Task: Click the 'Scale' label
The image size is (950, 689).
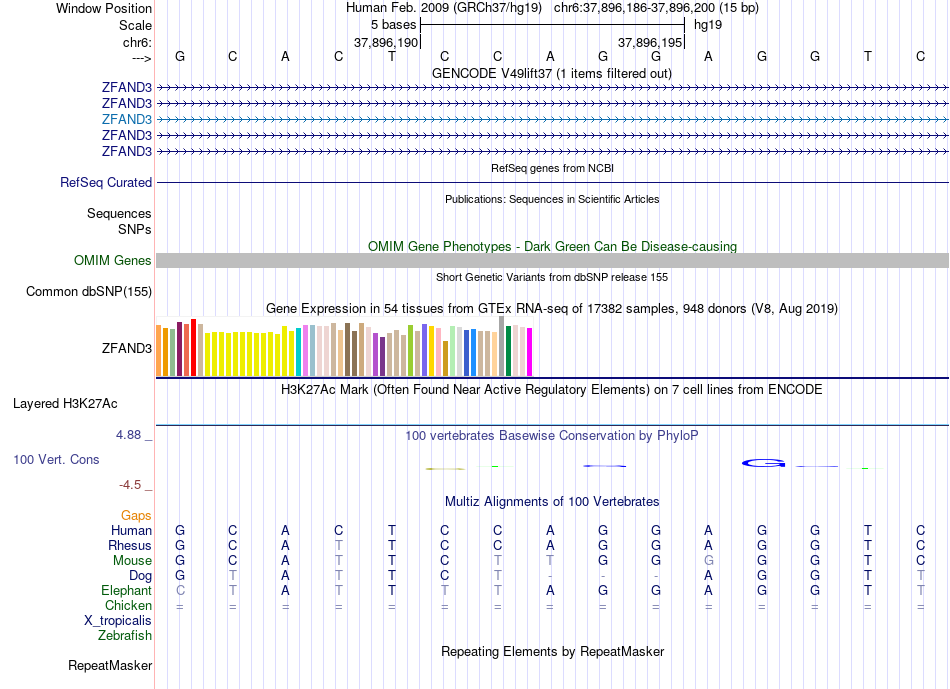Action: tap(135, 25)
